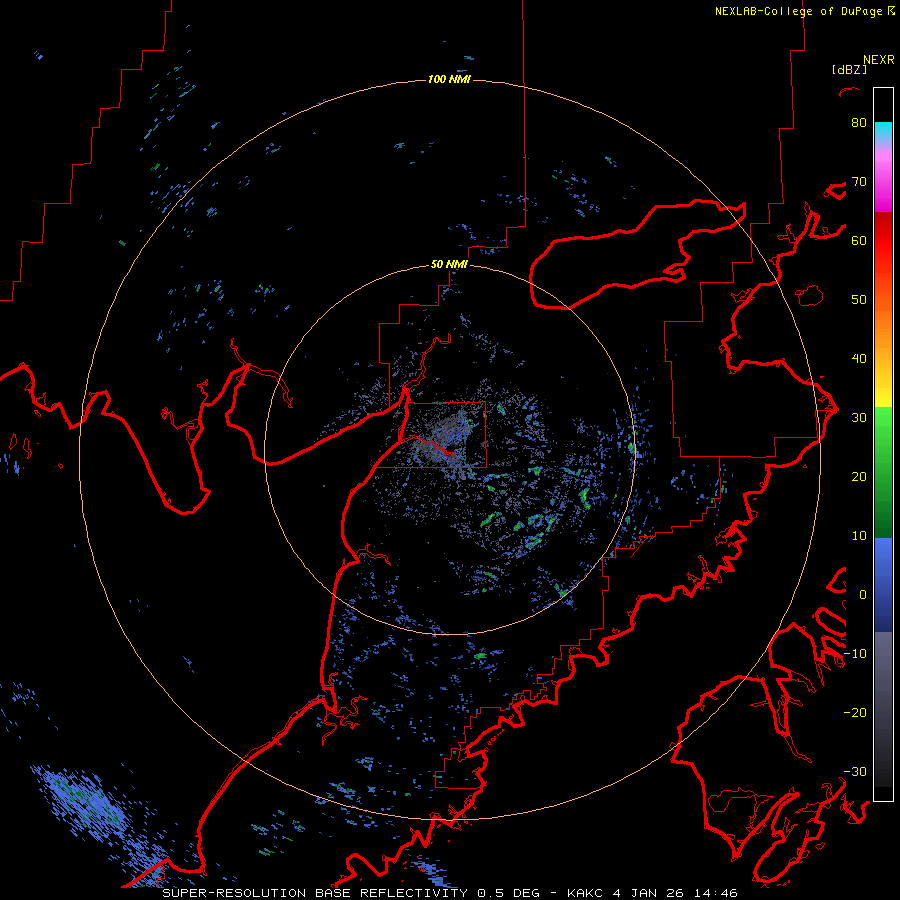Click the 14:46 time stamp in caption
The height and width of the screenshot is (900, 900).
715,893
